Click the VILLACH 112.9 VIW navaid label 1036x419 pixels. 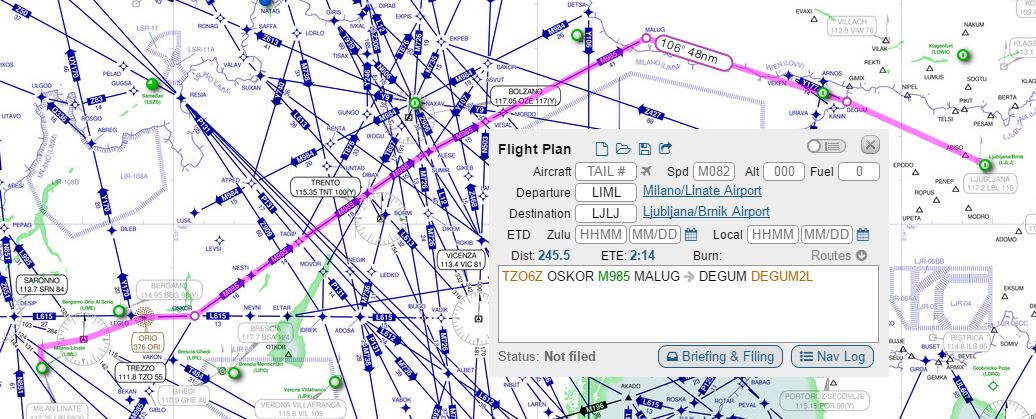point(851,26)
